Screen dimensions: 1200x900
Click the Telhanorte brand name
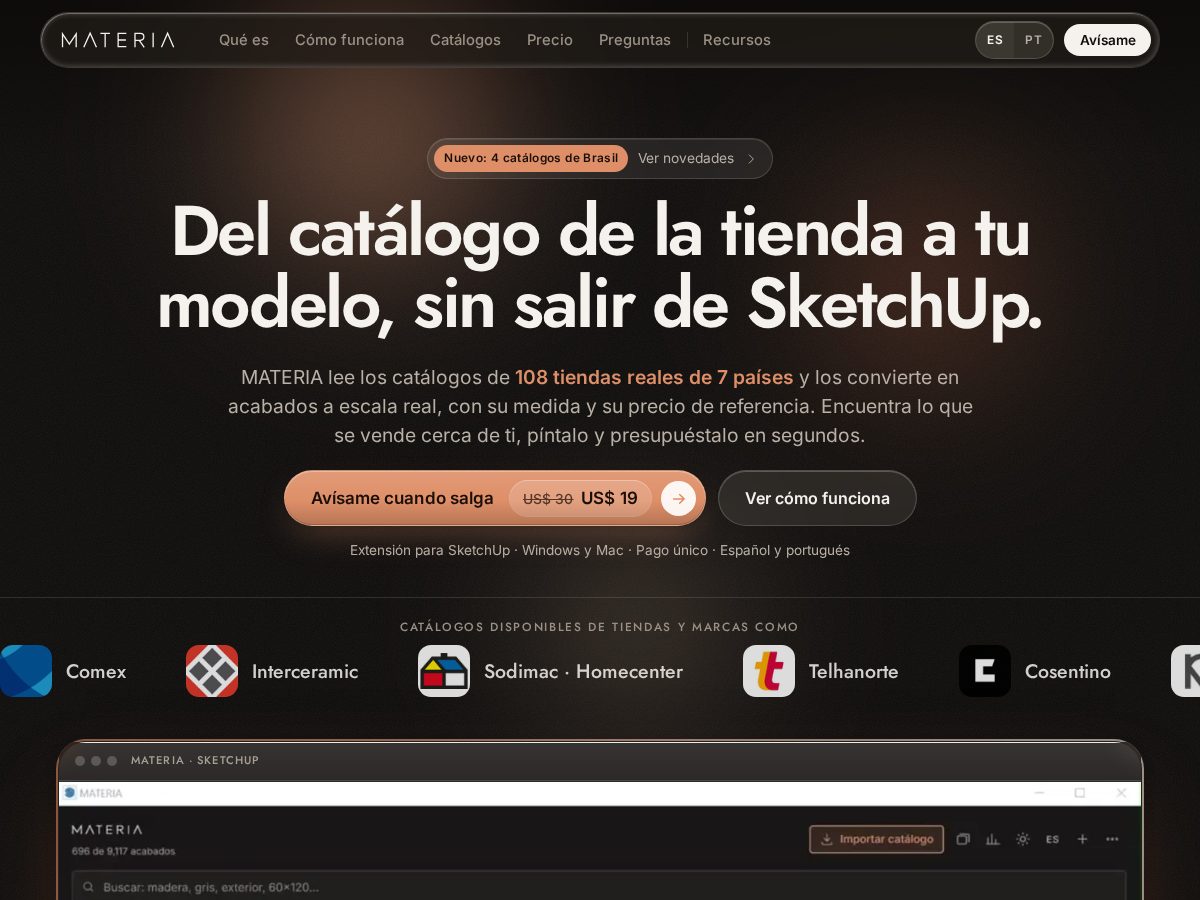853,671
